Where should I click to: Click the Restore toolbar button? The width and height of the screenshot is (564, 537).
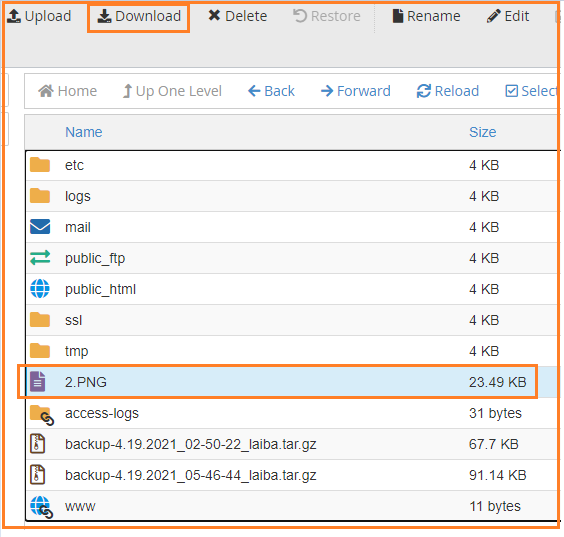[x=327, y=16]
